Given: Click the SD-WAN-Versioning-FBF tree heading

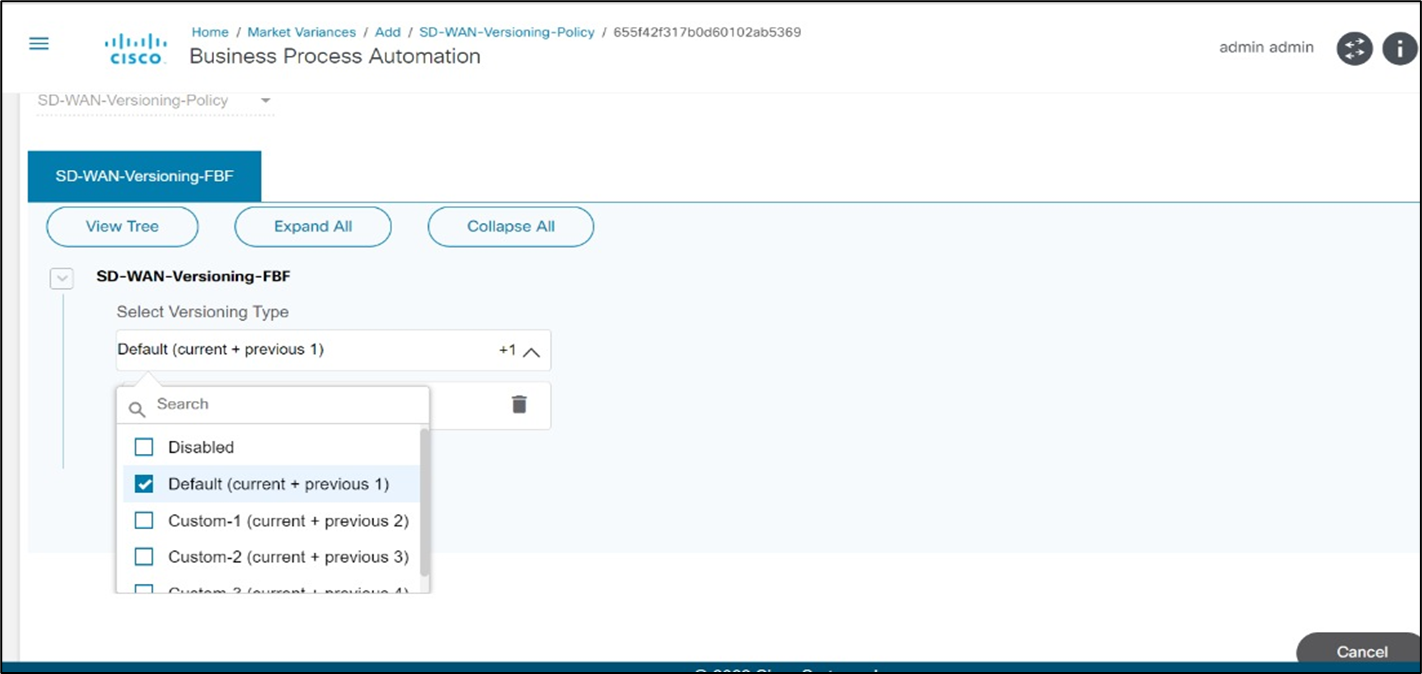Looking at the screenshot, I should tap(193, 276).
